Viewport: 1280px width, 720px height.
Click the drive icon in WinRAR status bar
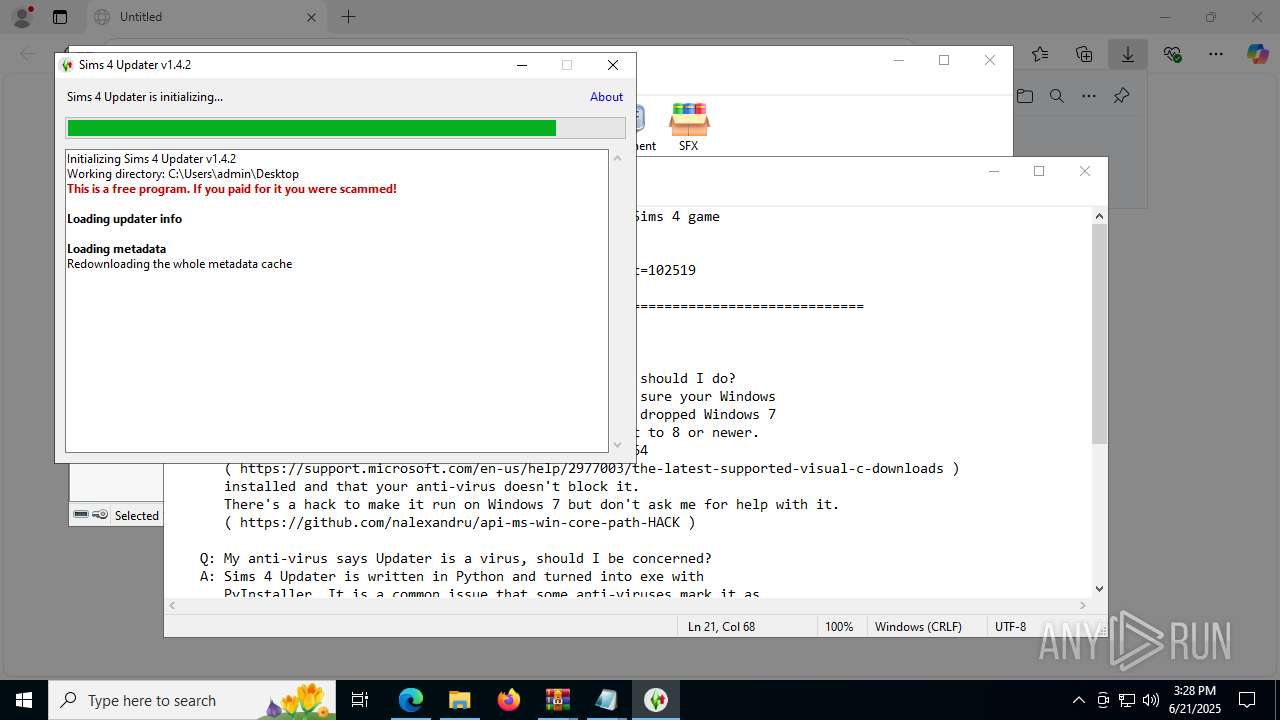pos(81,515)
